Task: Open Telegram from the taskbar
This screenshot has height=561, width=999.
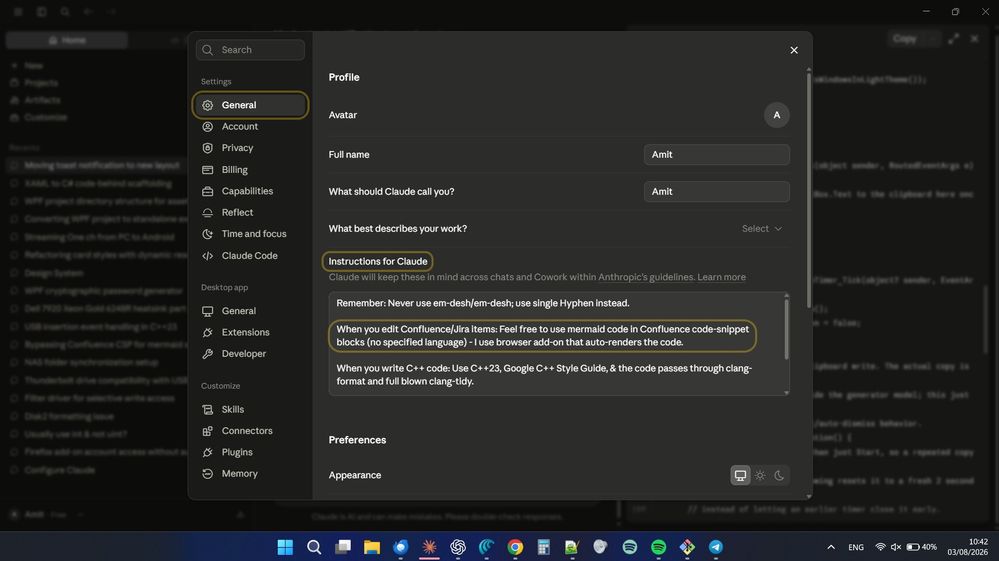Action: coord(716,547)
